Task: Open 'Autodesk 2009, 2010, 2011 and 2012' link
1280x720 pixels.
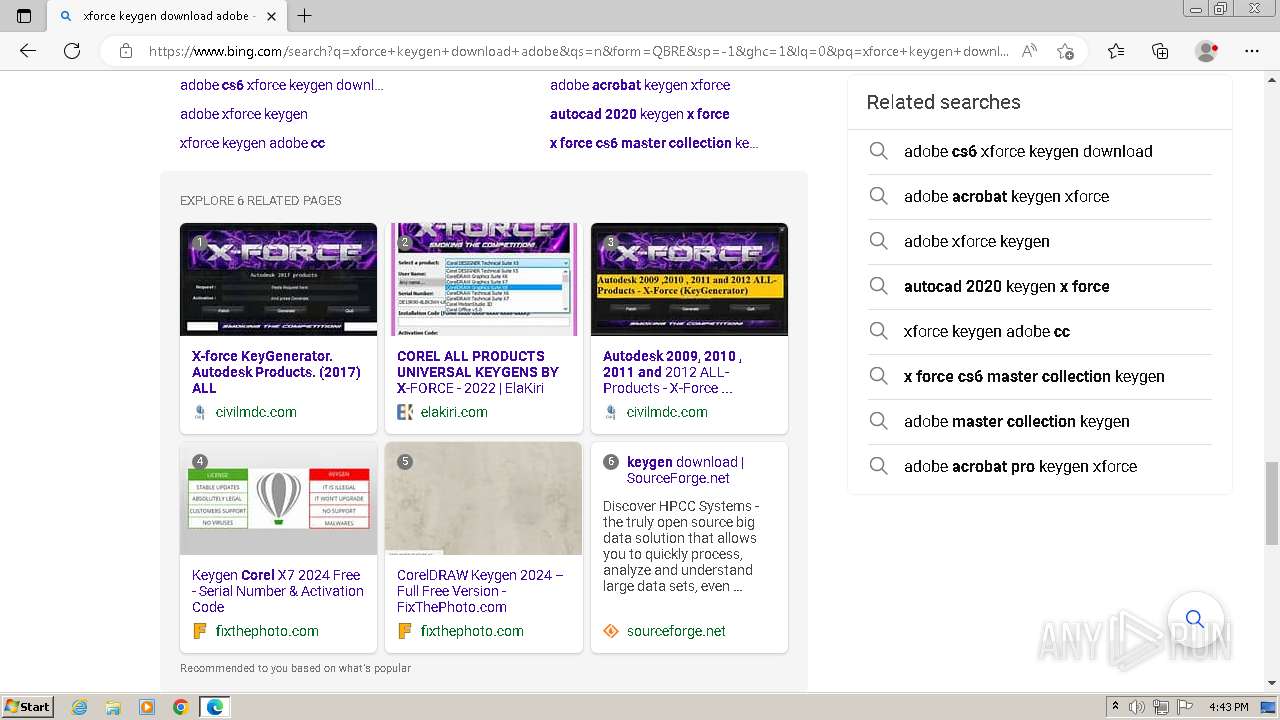Action: click(x=672, y=372)
